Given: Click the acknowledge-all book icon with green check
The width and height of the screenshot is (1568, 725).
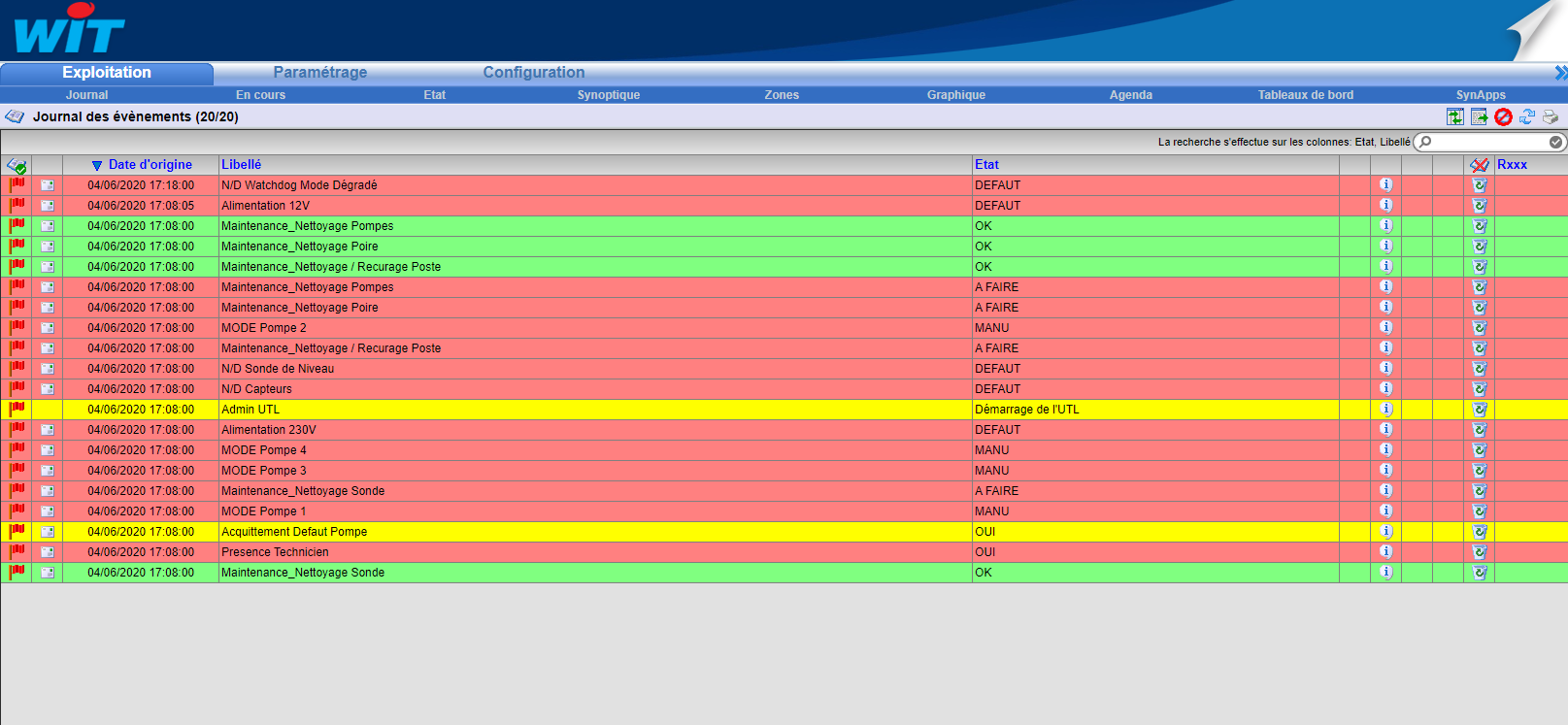Looking at the screenshot, I should point(17,166).
